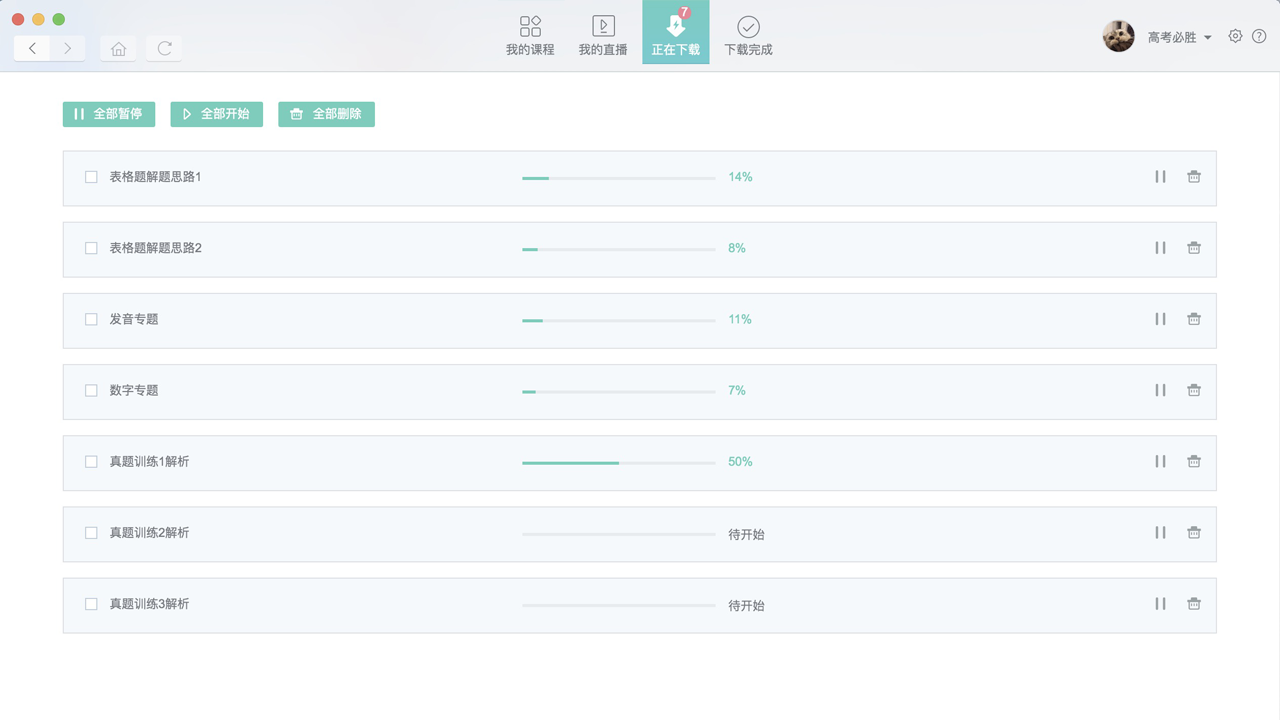Tick the checkbox beside 真题训练2解析

point(91,533)
